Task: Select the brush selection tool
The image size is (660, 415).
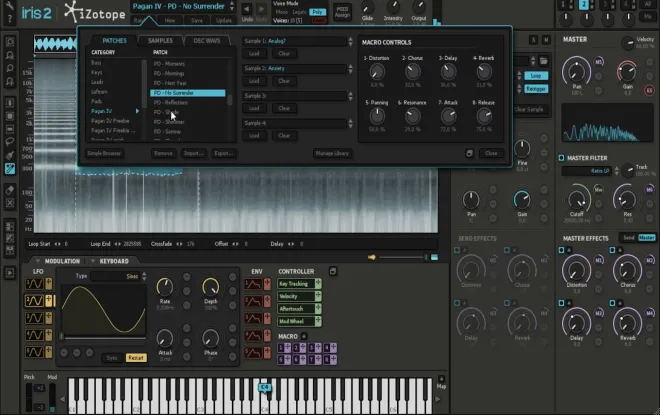Action: click(x=10, y=155)
